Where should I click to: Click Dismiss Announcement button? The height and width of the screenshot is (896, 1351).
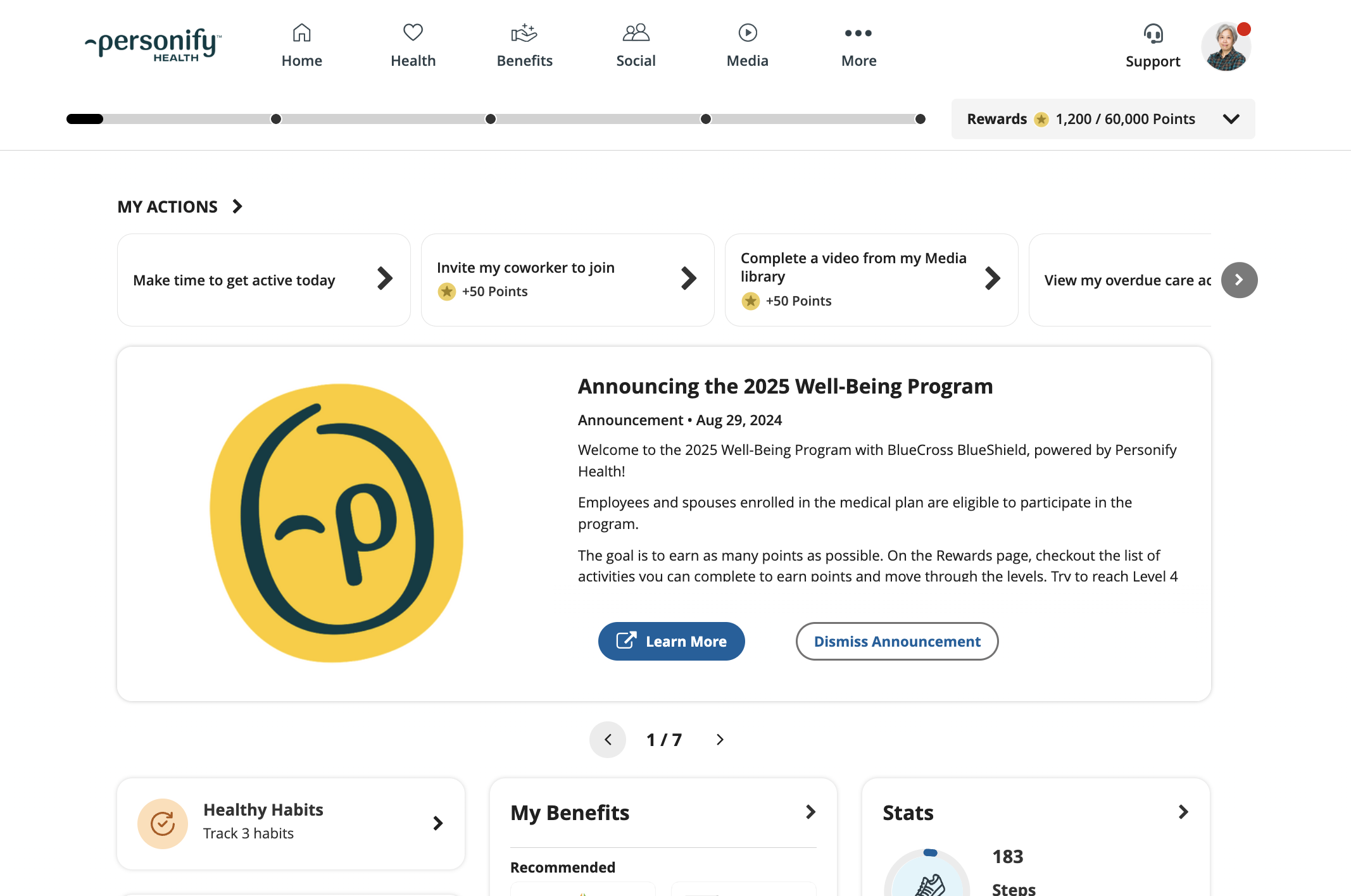pyautogui.click(x=896, y=641)
